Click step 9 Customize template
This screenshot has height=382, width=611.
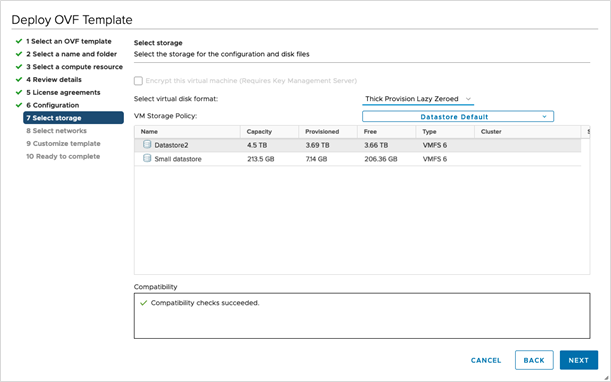(x=63, y=143)
